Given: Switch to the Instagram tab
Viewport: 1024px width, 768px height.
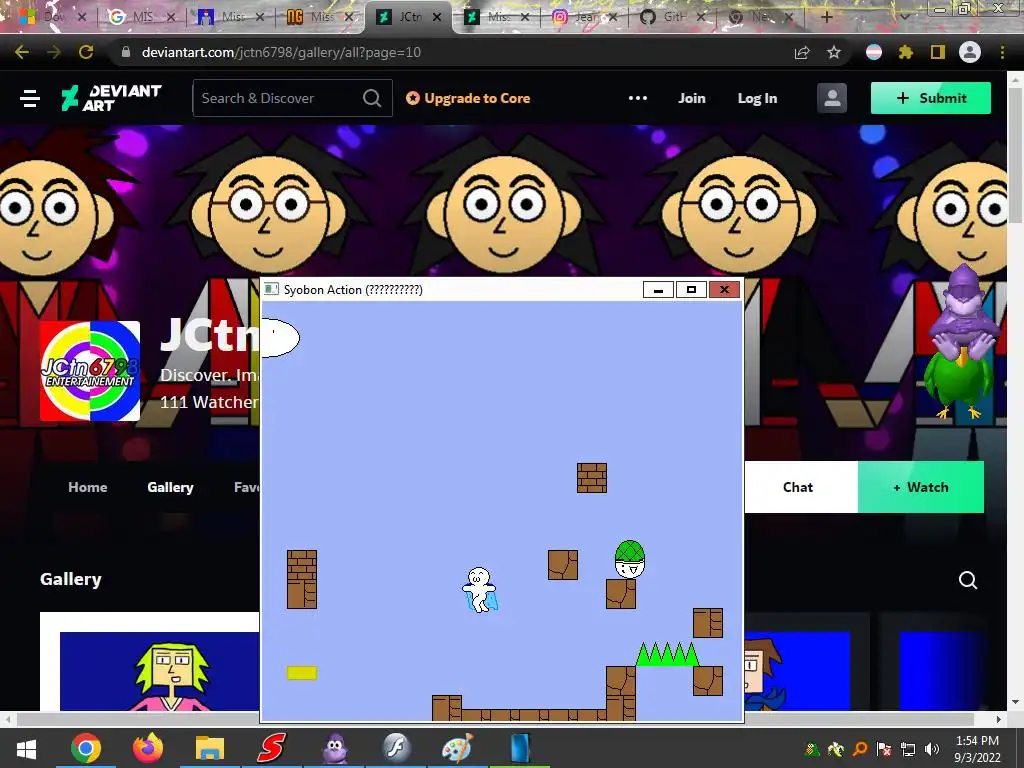Looking at the screenshot, I should (585, 17).
